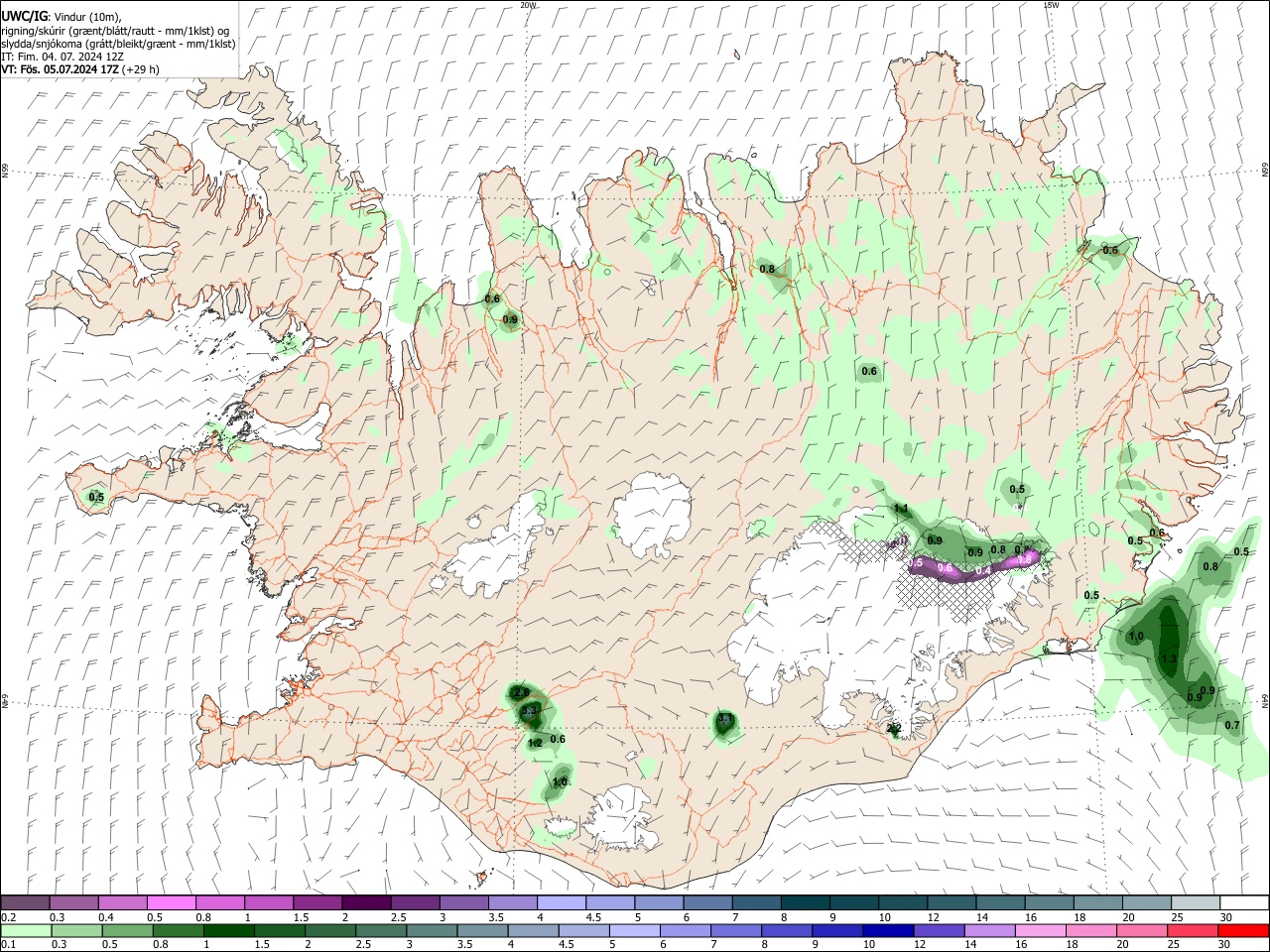
Task: Select the white swatch starting at upper 30
Action: pyautogui.click(x=1244, y=902)
